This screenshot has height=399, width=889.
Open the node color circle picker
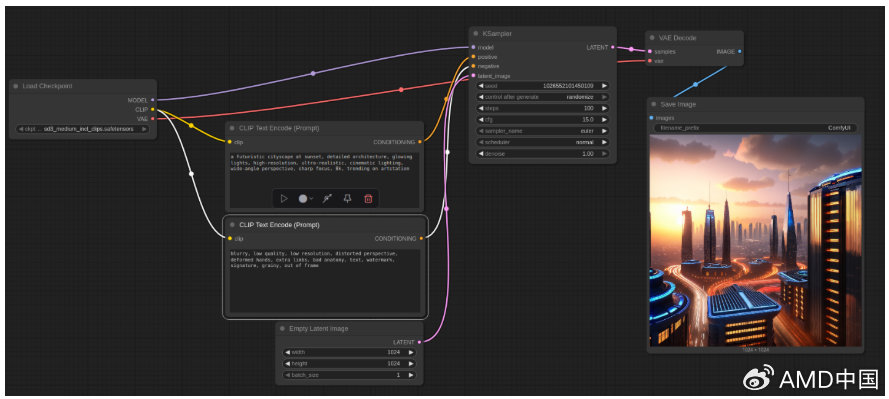click(x=306, y=198)
